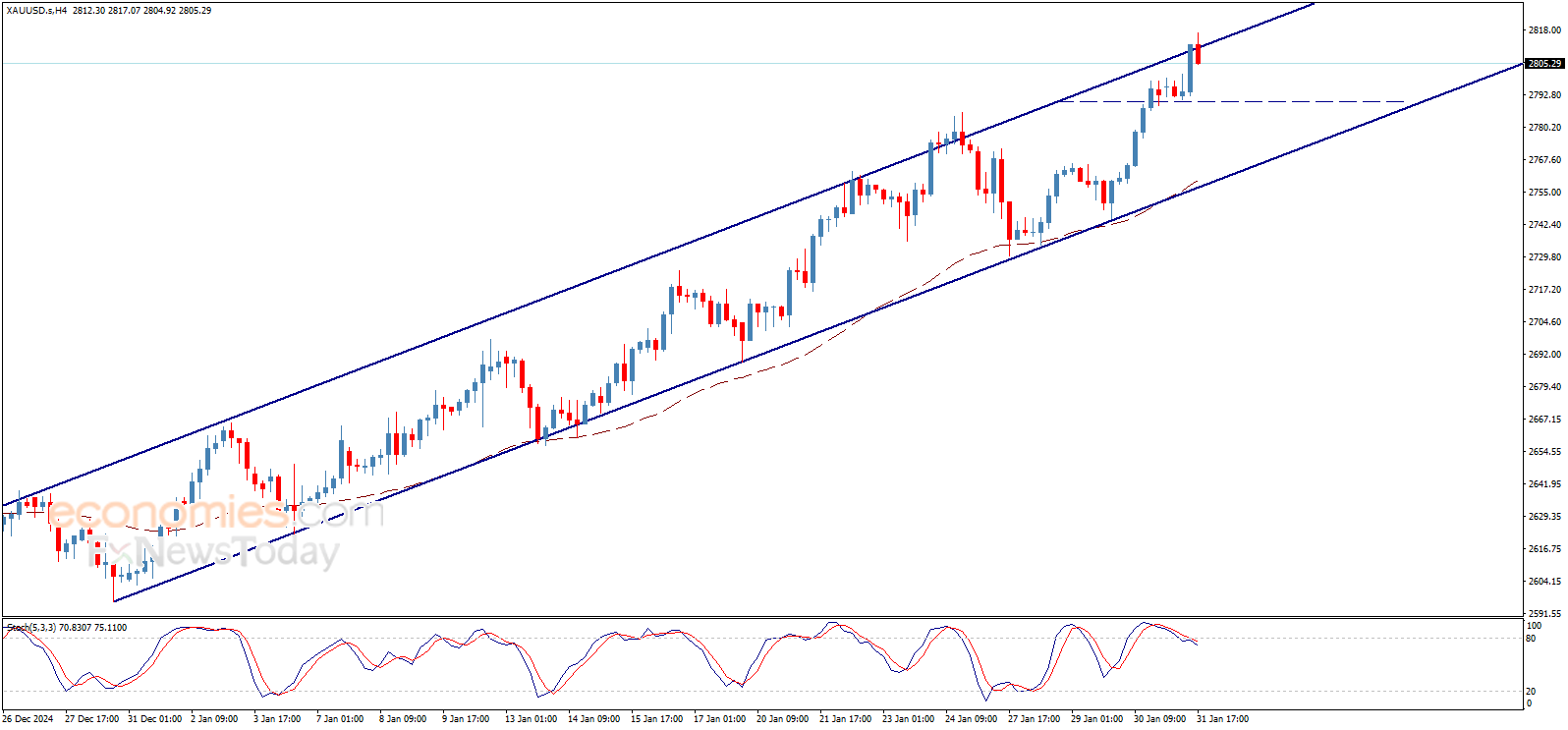The image size is (1568, 730).
Task: Click the 2 Jan 09:00 time label
Action: click(214, 719)
